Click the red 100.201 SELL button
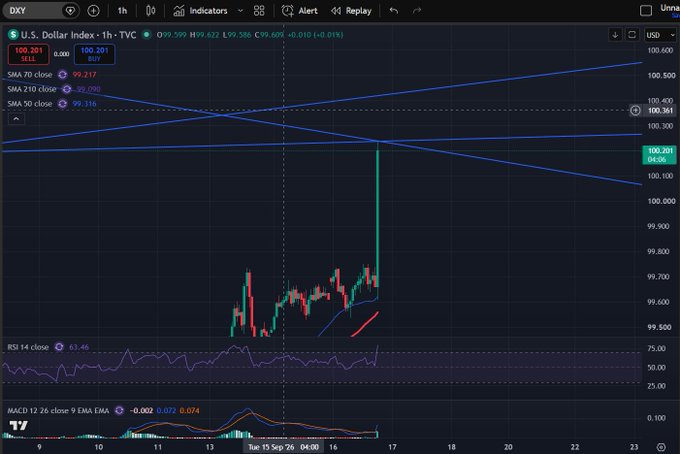 point(28,54)
